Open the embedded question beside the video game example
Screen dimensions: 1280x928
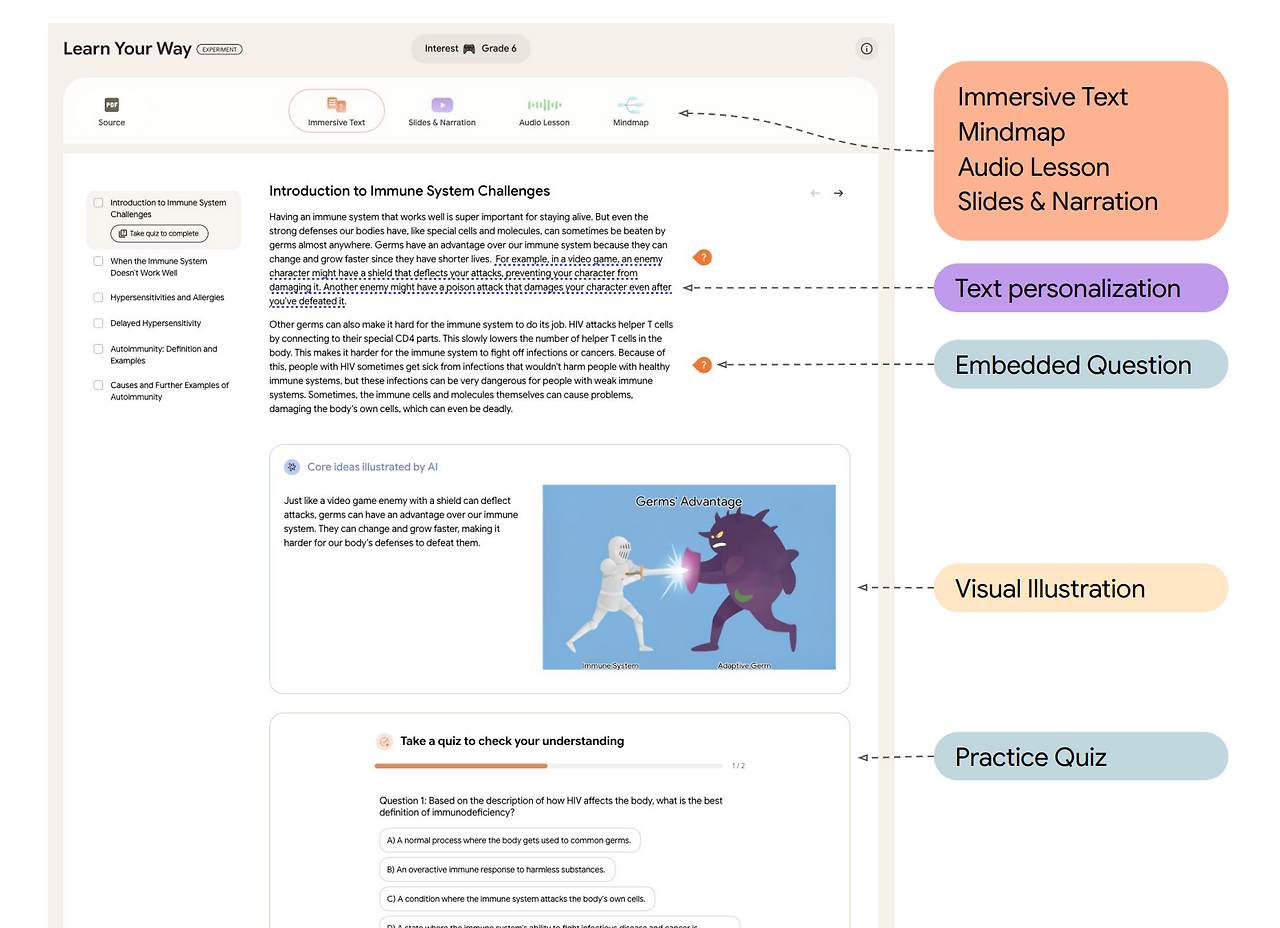(x=703, y=258)
